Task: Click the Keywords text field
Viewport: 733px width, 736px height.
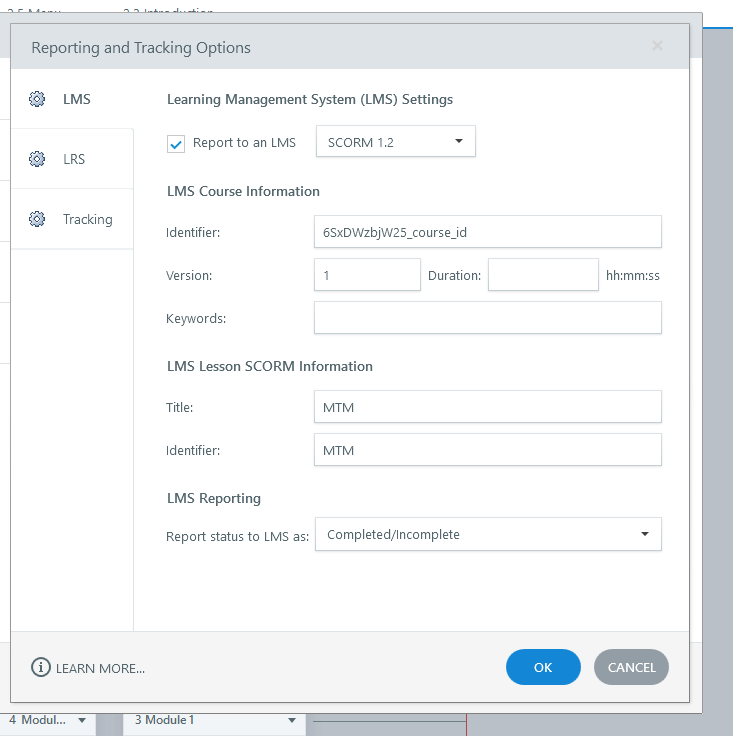Action: click(x=487, y=318)
